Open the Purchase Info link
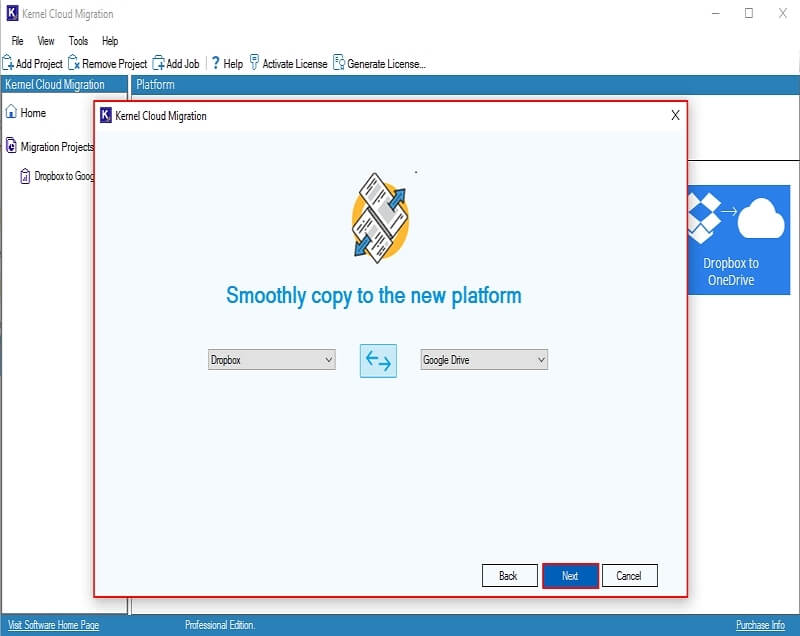The width and height of the screenshot is (800, 636). [x=760, y=625]
